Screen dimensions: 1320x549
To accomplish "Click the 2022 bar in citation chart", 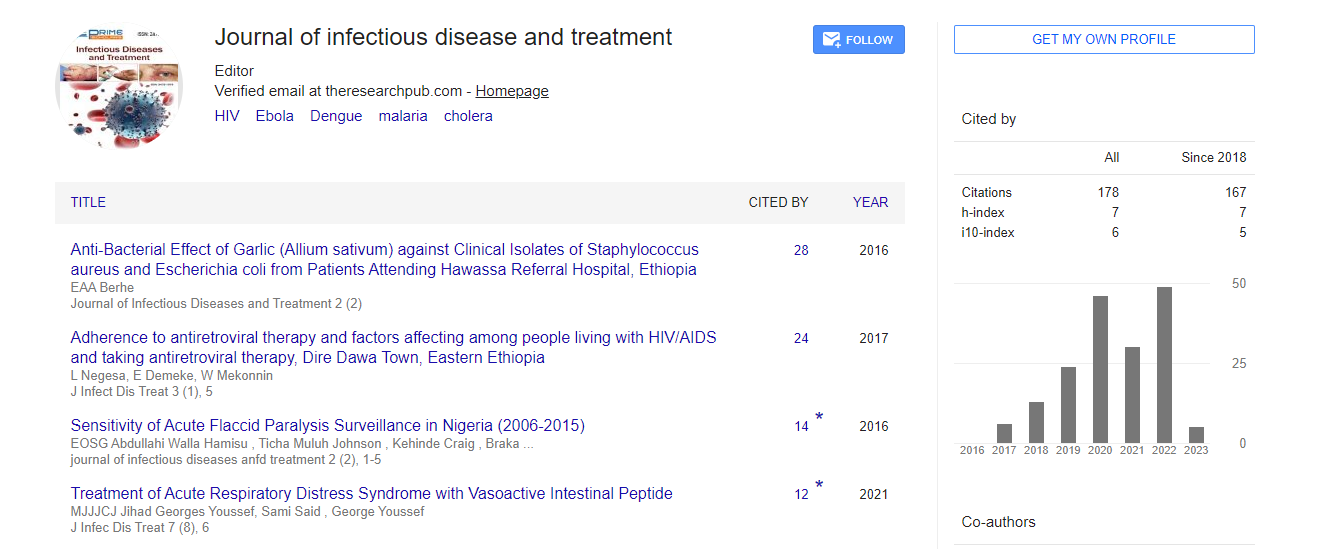I will pos(1164,365).
